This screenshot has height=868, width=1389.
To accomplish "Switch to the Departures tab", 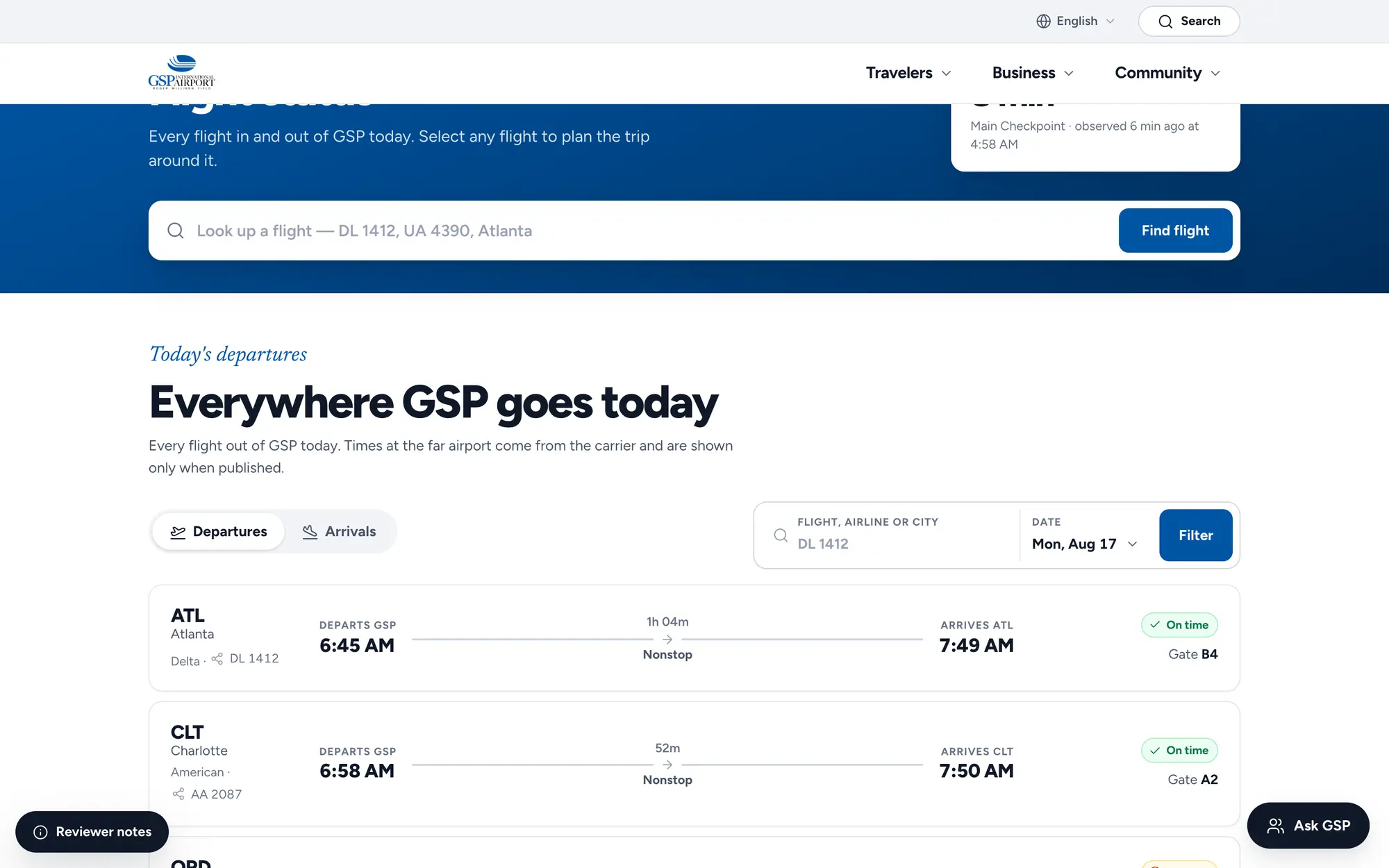I will tap(219, 532).
